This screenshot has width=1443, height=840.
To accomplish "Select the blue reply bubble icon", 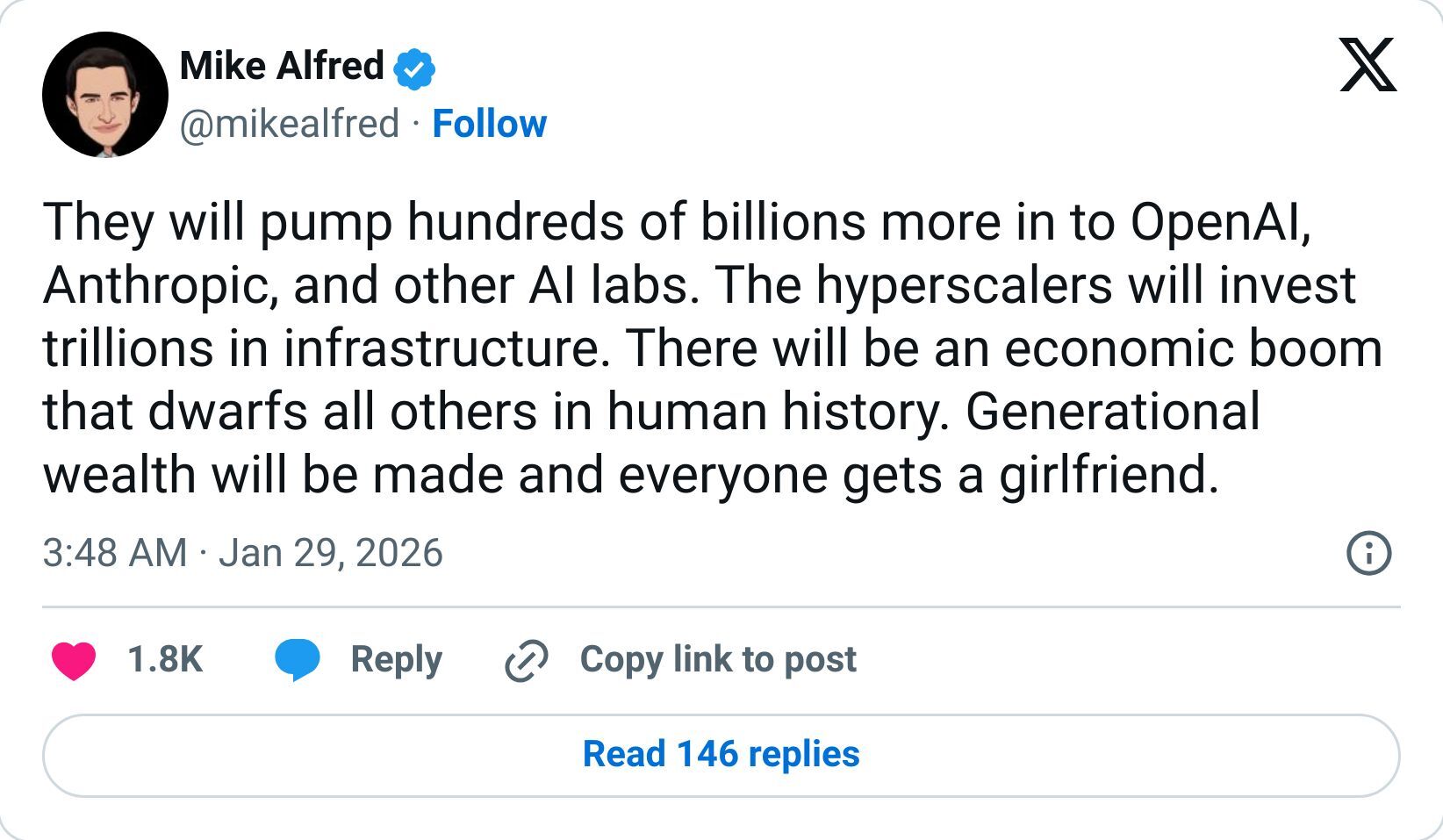I will [x=298, y=660].
